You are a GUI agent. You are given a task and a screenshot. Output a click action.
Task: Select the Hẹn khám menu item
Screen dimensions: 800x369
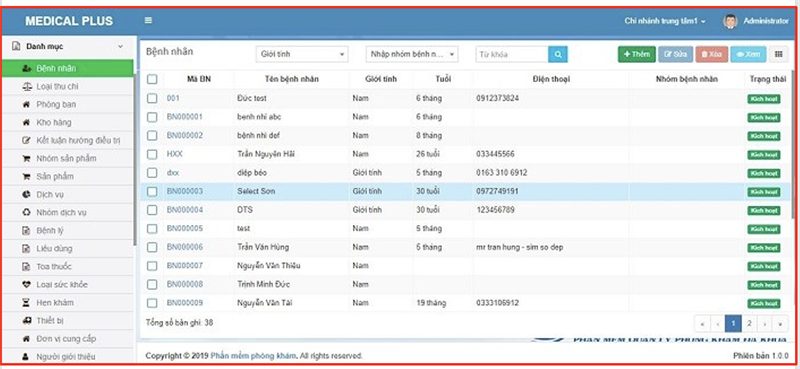pos(67,303)
